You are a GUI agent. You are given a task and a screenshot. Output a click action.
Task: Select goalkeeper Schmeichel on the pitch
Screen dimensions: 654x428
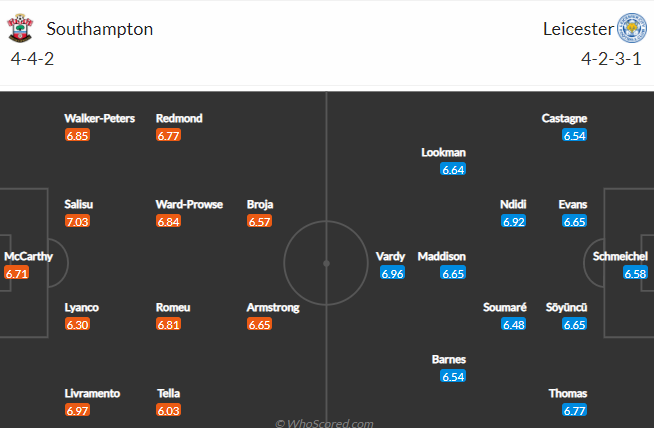(x=620, y=256)
